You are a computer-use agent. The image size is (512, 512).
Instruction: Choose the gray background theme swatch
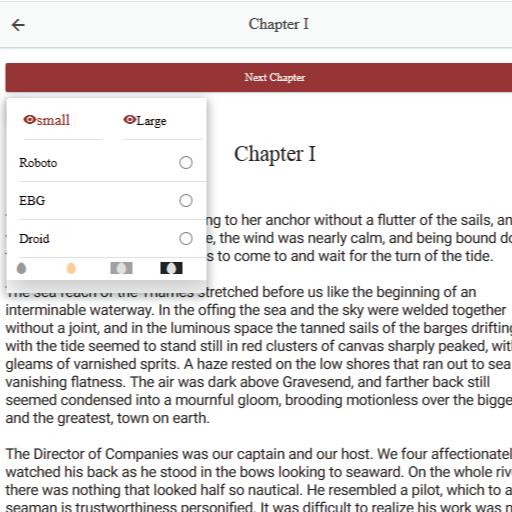(x=121, y=268)
